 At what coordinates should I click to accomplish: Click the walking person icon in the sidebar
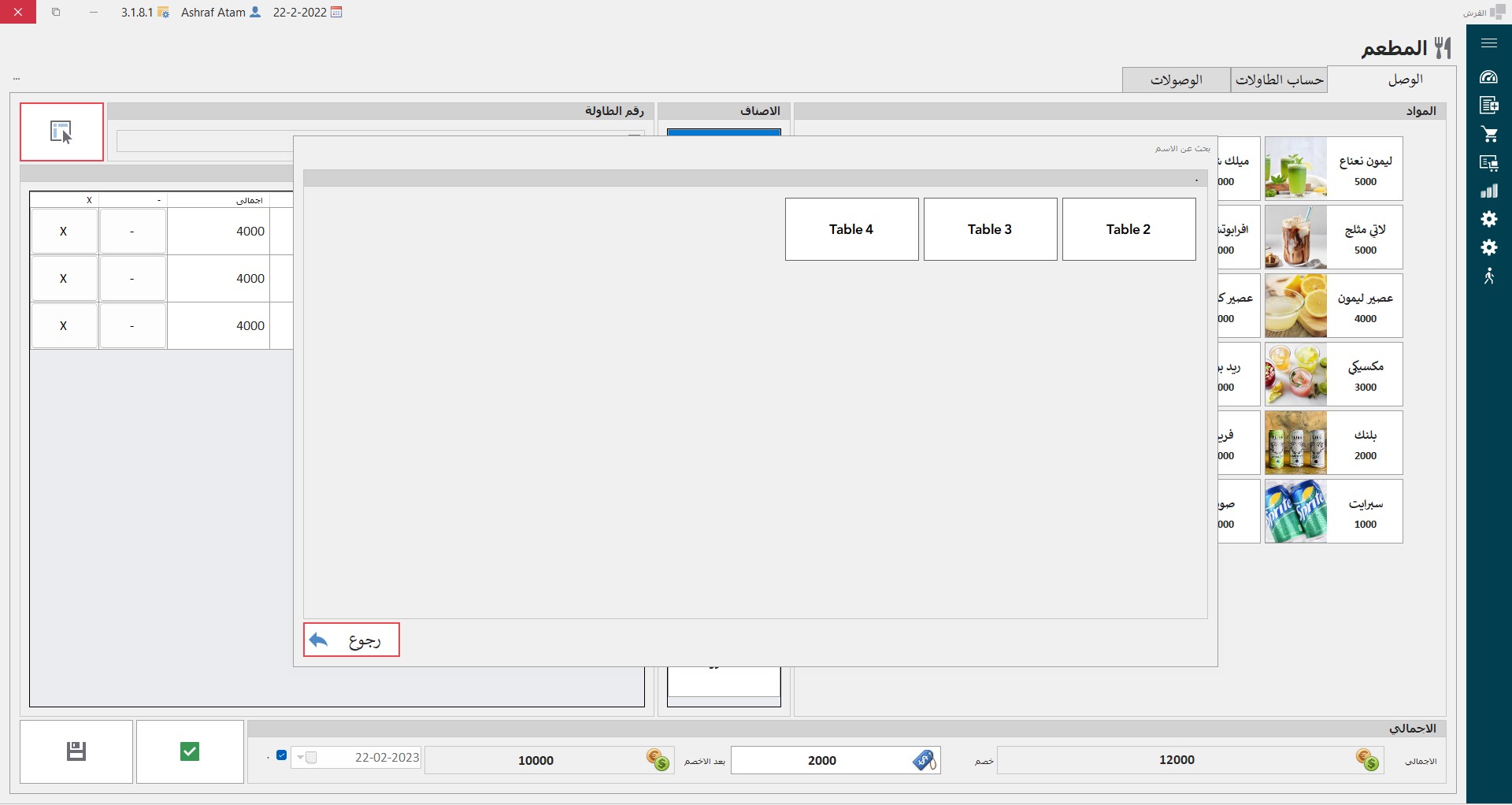point(1488,276)
